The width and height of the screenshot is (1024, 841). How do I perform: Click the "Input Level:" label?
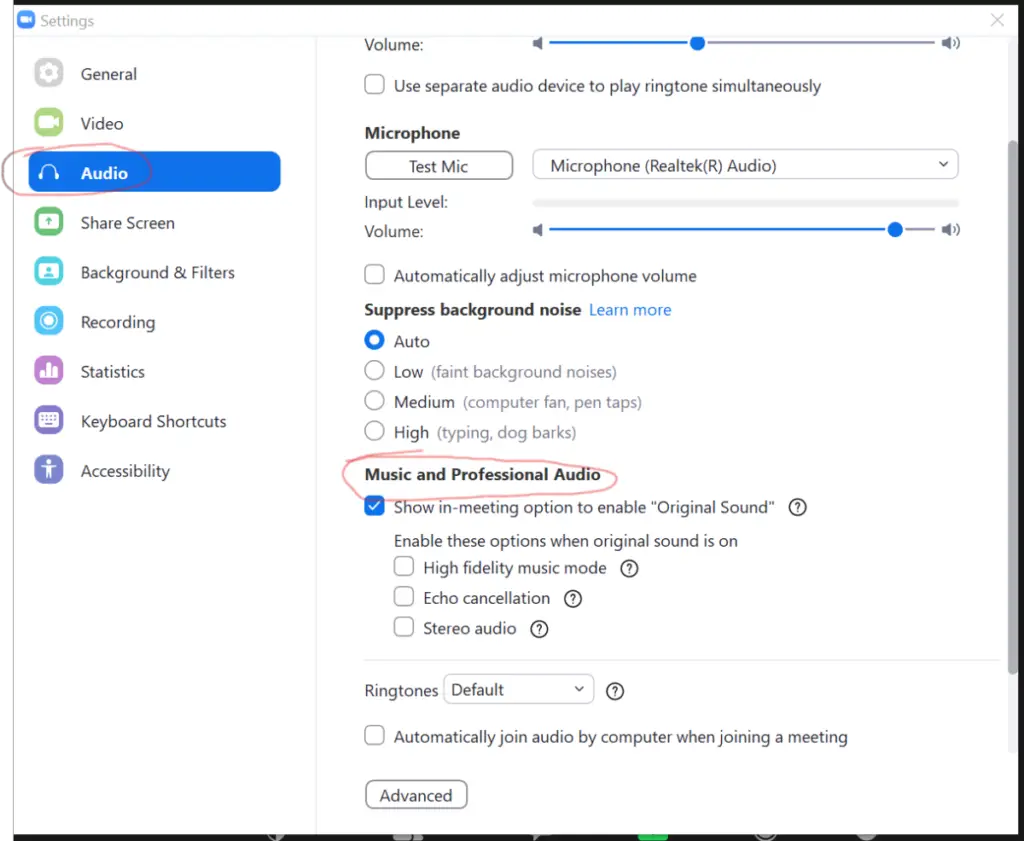click(406, 202)
